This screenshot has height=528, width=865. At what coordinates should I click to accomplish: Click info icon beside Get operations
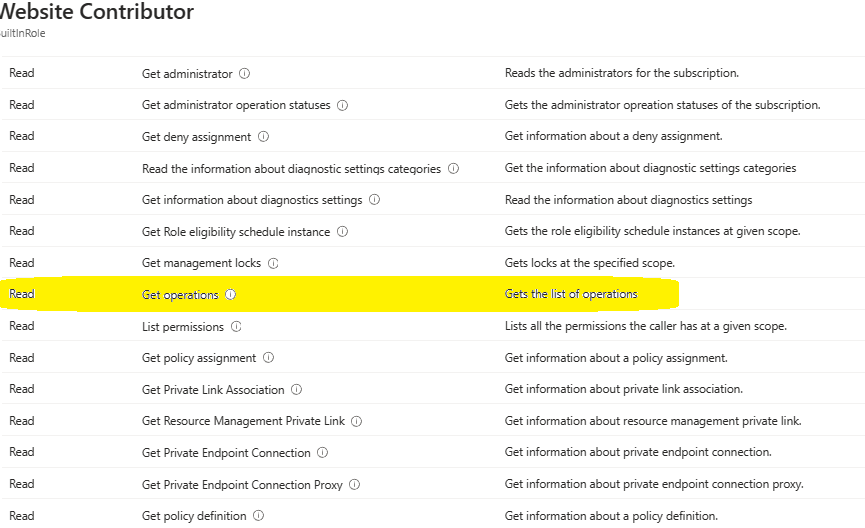pyautogui.click(x=231, y=295)
